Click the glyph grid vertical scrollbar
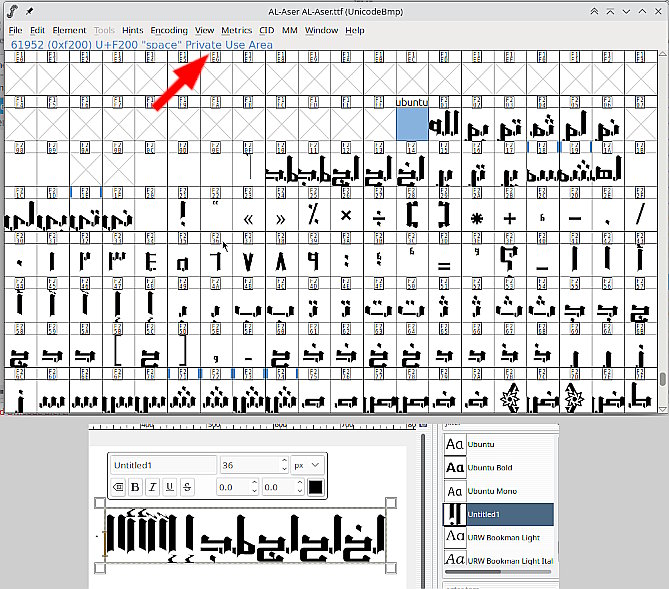This screenshot has width=669, height=589. (663, 380)
